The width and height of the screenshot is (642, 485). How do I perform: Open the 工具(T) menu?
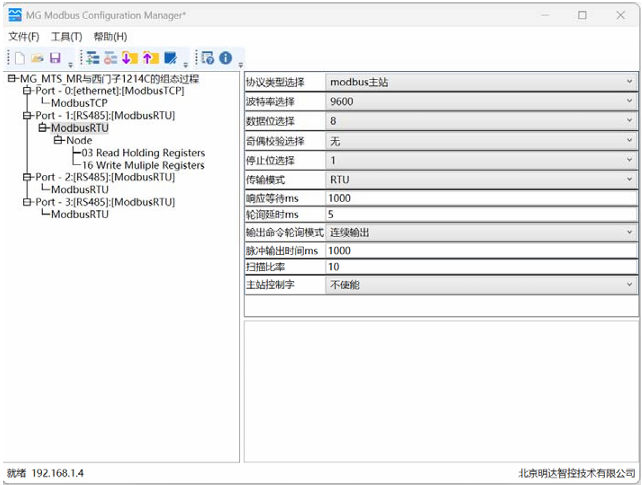[66, 37]
